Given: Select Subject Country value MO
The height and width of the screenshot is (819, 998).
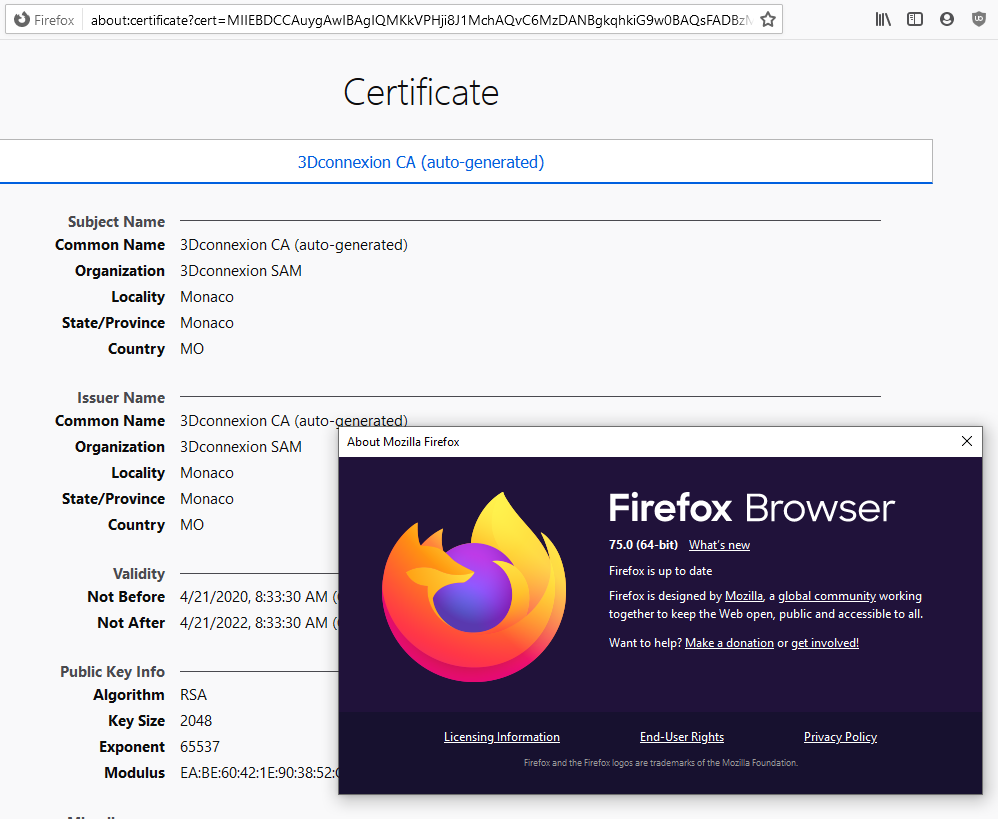Looking at the screenshot, I should (192, 349).
